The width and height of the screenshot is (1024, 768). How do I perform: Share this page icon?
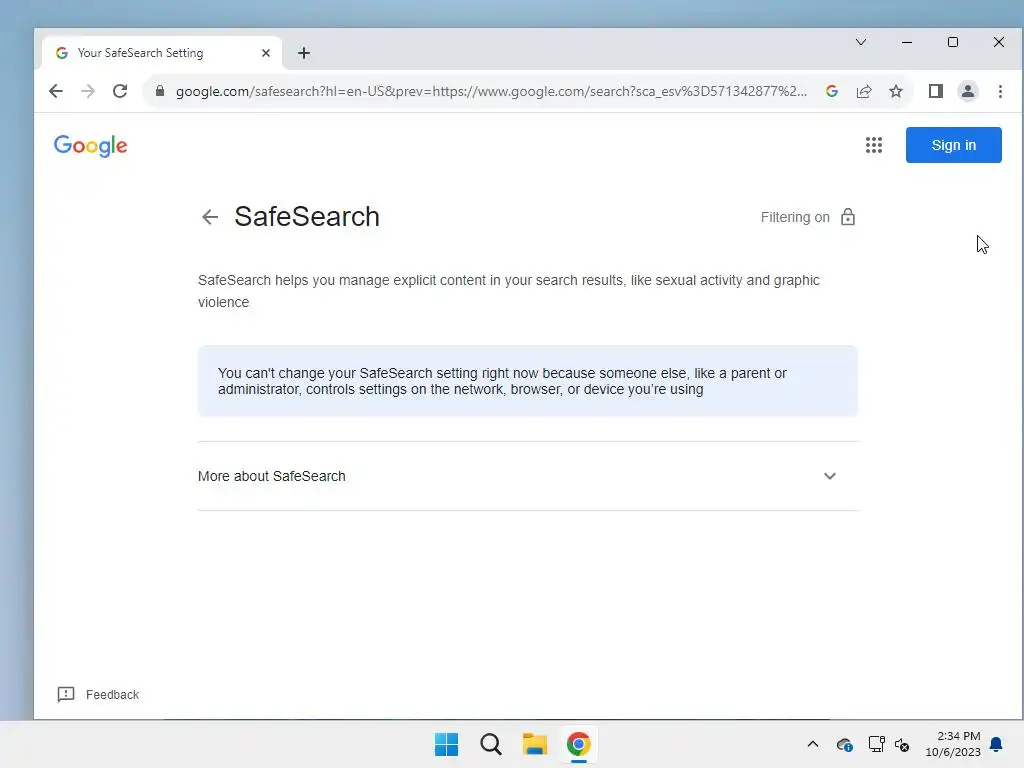tap(863, 91)
